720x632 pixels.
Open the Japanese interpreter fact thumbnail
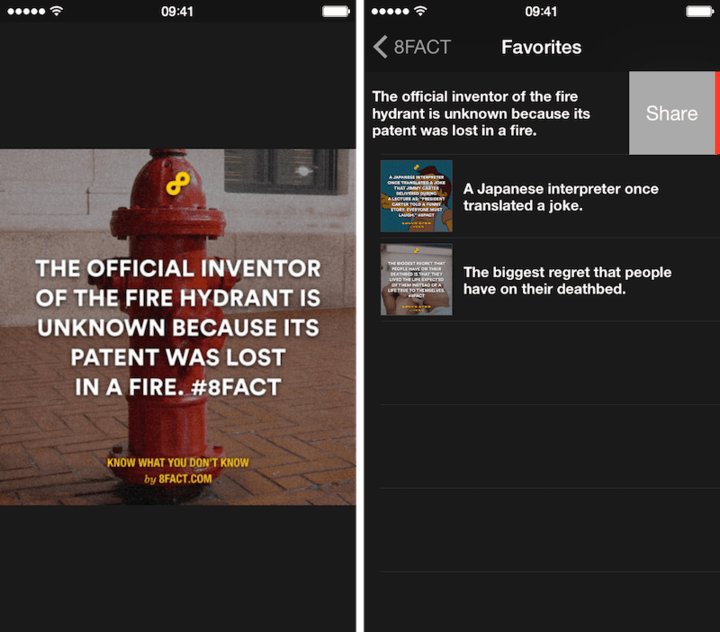(x=416, y=196)
